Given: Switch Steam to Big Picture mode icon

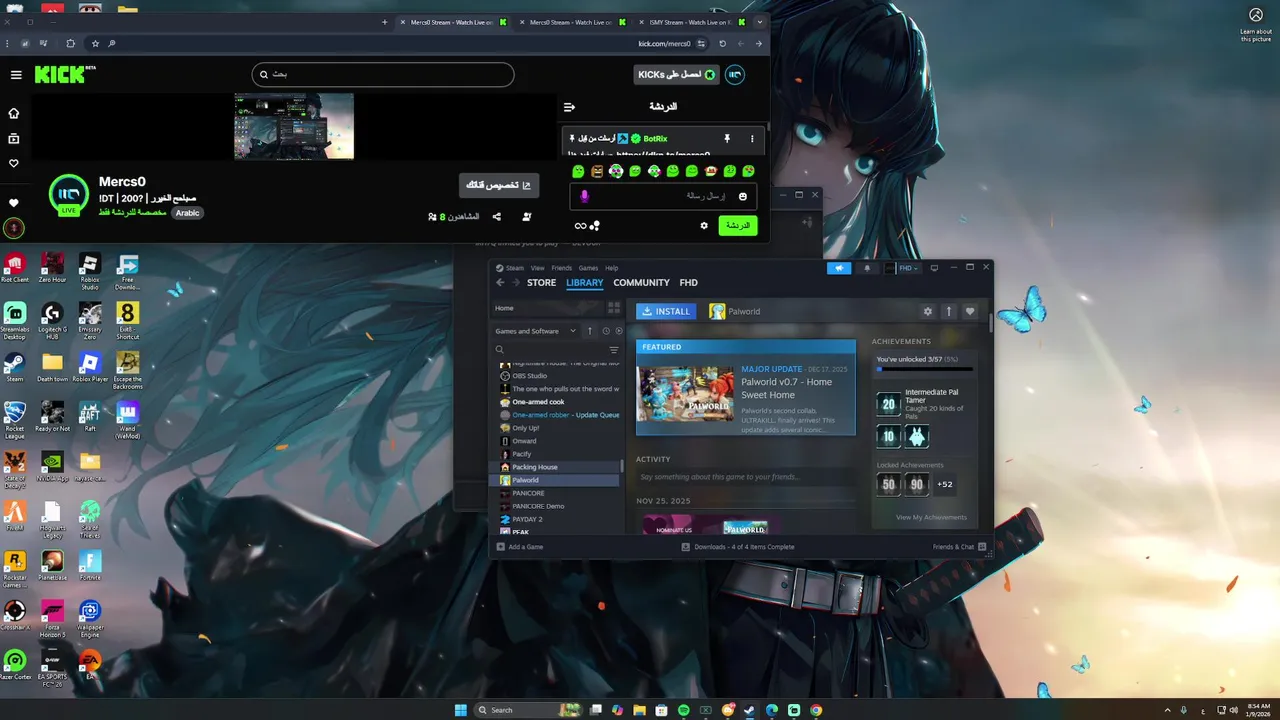Looking at the screenshot, I should coord(934,268).
